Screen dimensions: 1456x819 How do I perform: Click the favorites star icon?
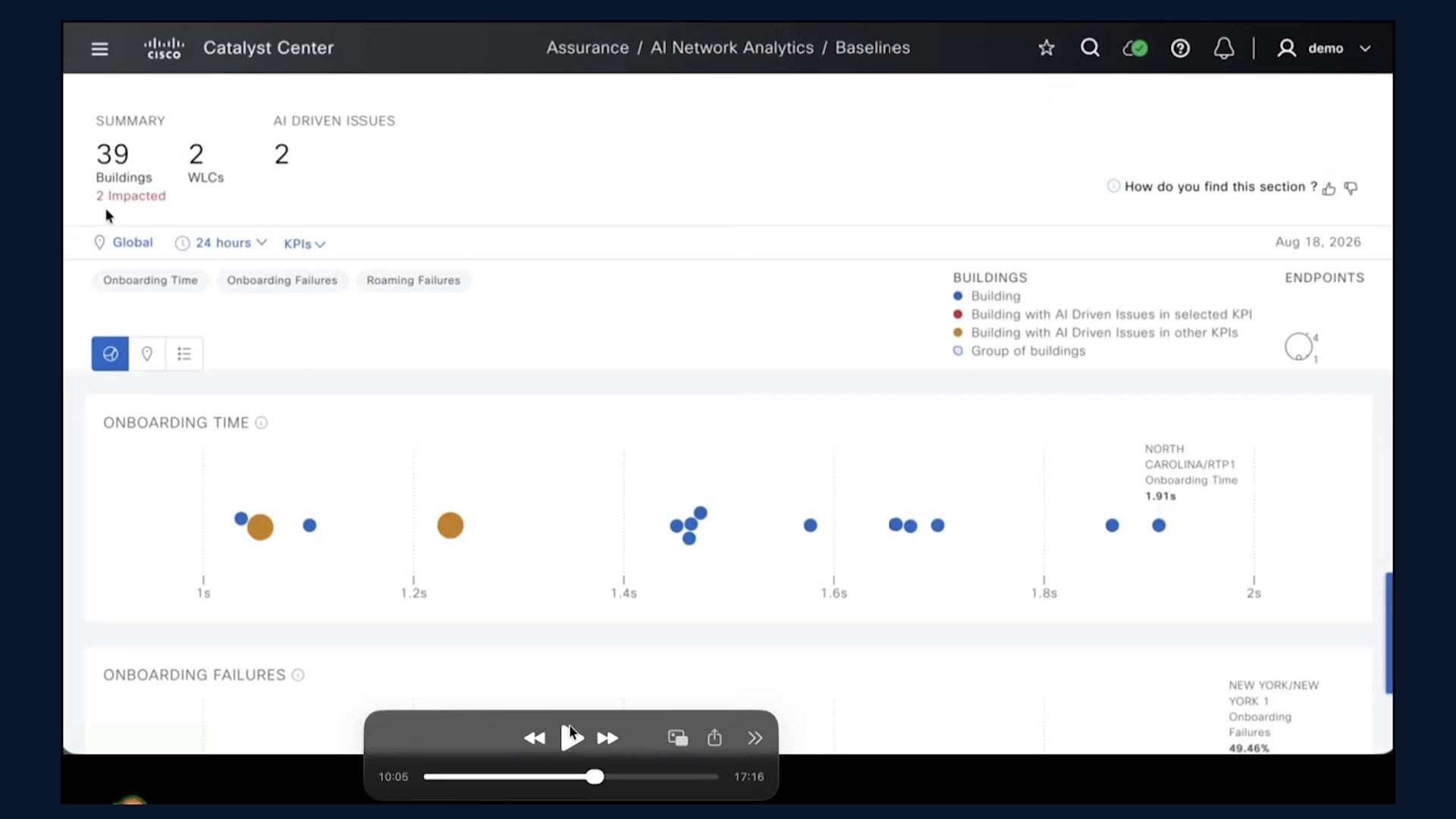click(x=1046, y=48)
